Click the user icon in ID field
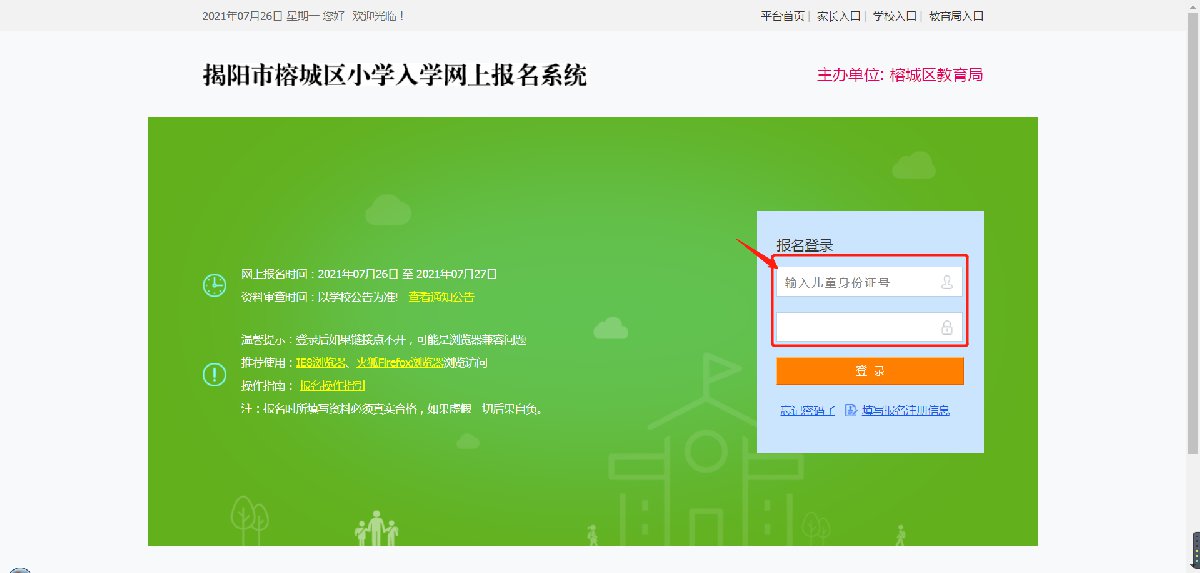 tap(947, 283)
